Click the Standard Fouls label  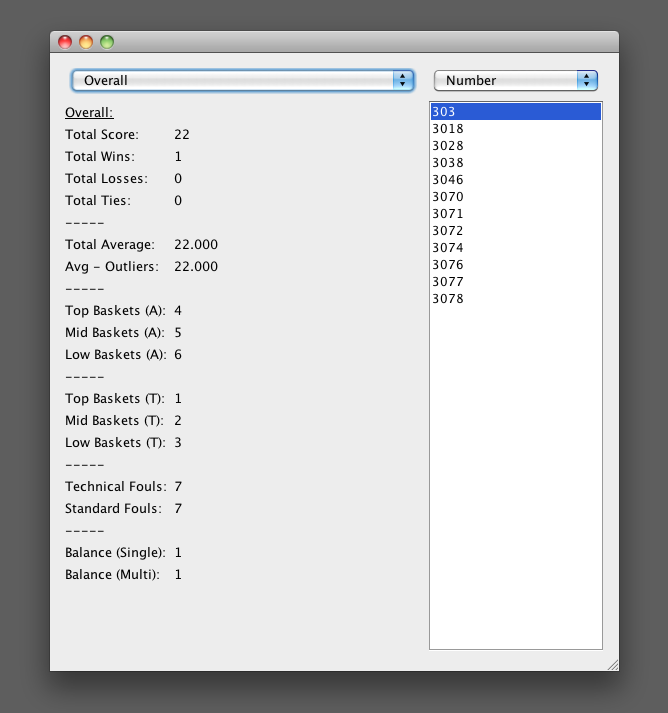pyautogui.click(x=113, y=508)
